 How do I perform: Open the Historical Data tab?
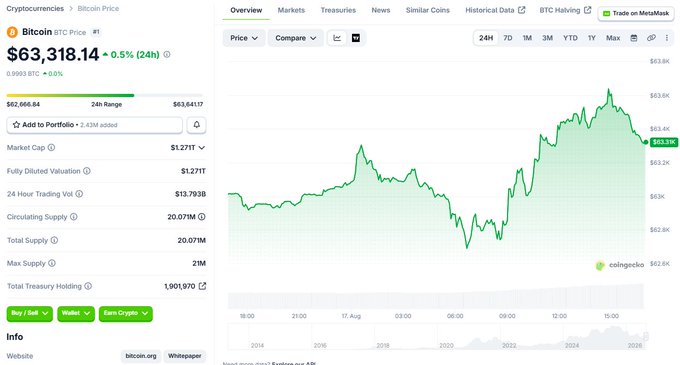pos(495,10)
